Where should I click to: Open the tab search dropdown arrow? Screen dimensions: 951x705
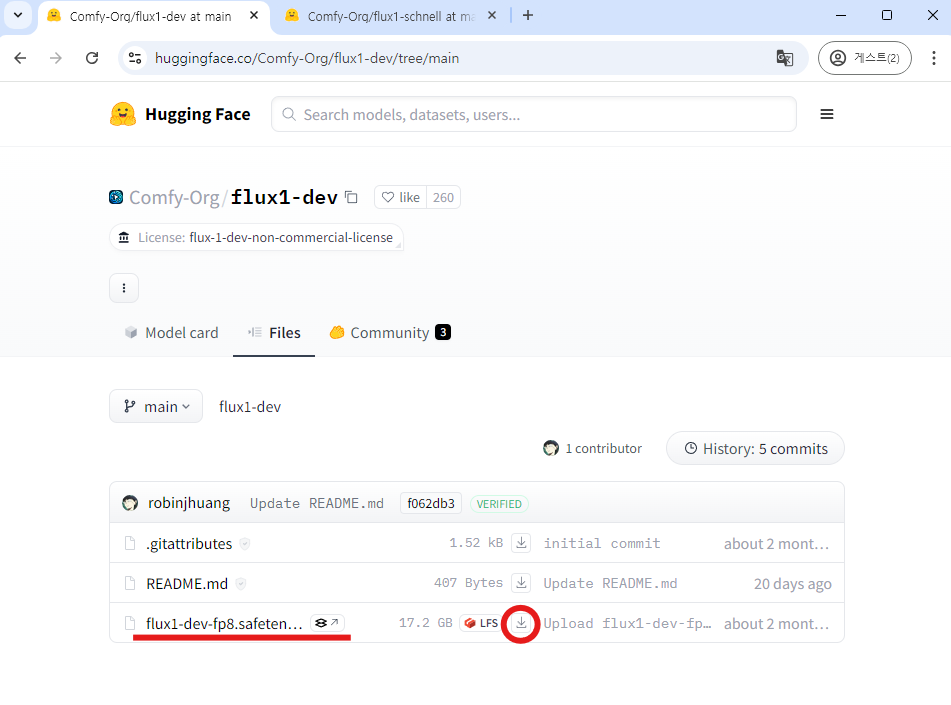pos(18,15)
